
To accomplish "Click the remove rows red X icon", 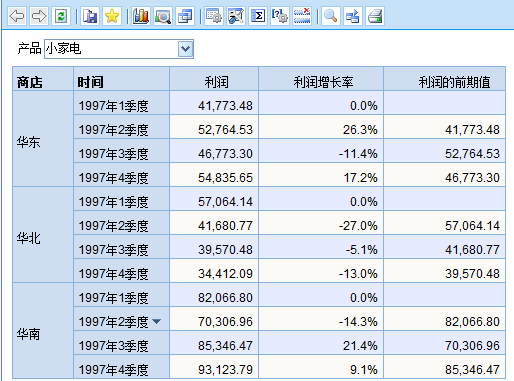I will (302, 16).
